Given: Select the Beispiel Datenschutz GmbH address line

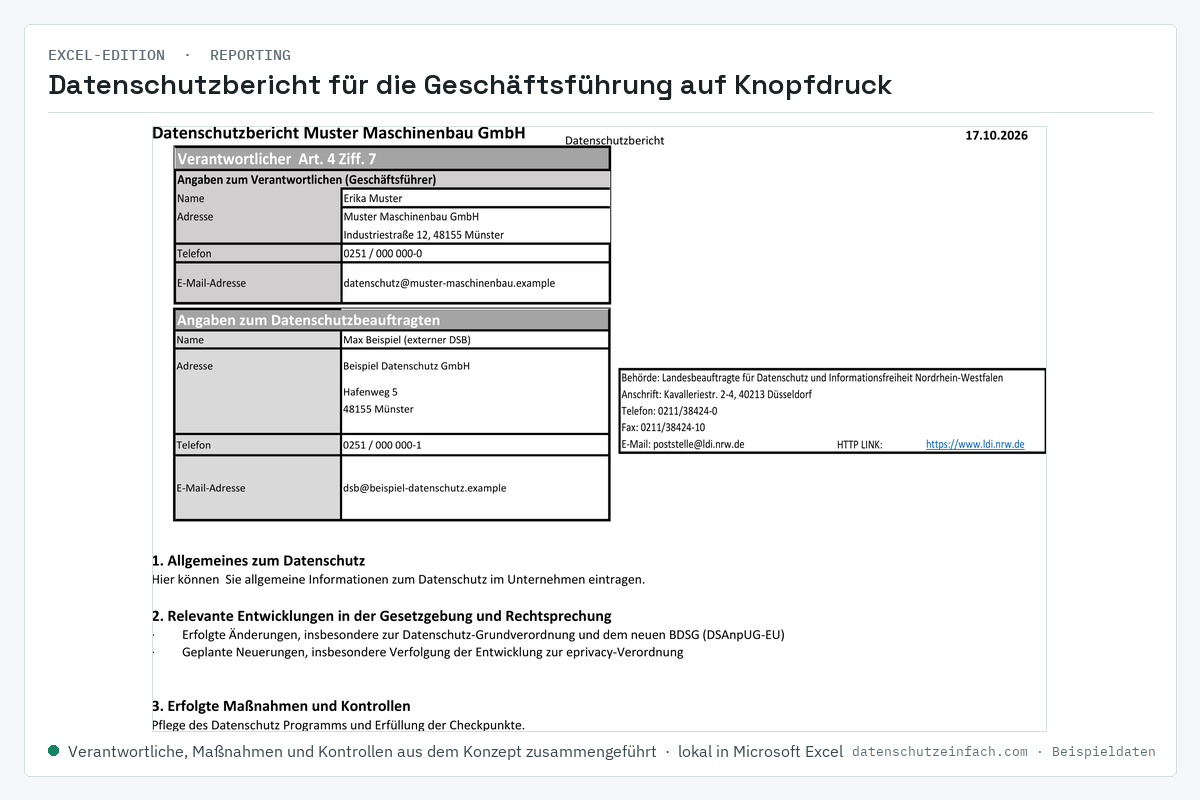Looking at the screenshot, I should (x=406, y=366).
